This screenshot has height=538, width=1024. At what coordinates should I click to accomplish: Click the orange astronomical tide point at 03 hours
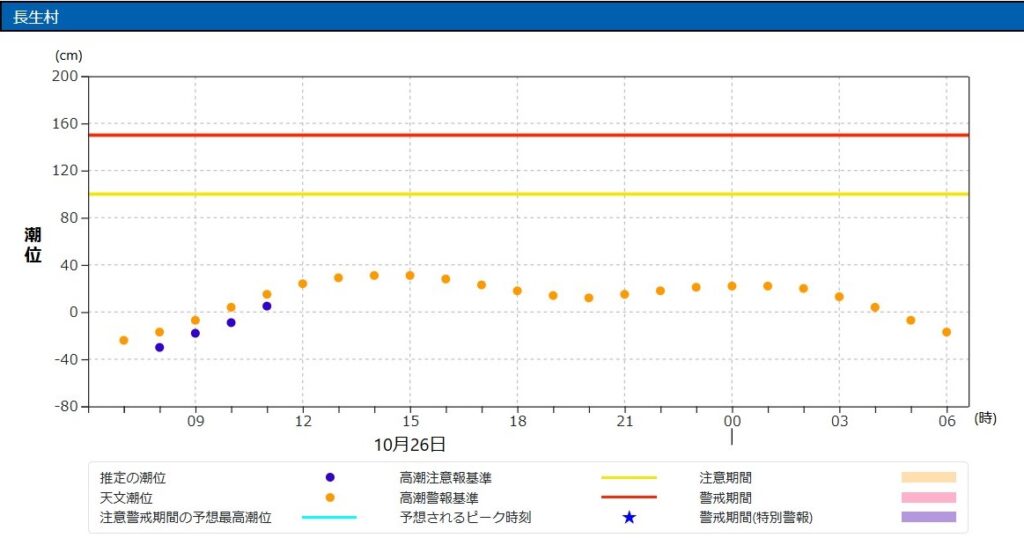click(839, 297)
